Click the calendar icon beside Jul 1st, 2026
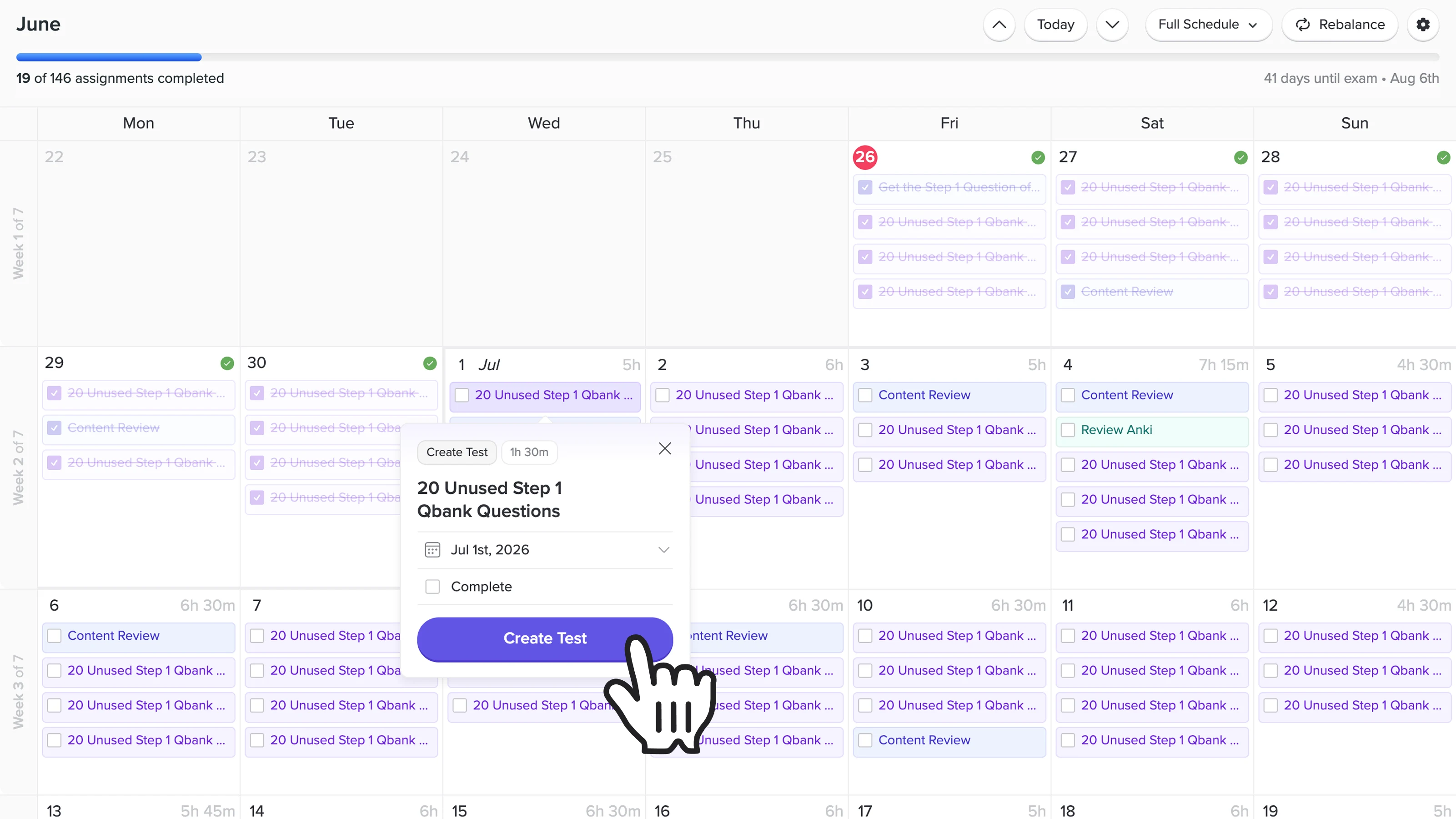 [432, 549]
